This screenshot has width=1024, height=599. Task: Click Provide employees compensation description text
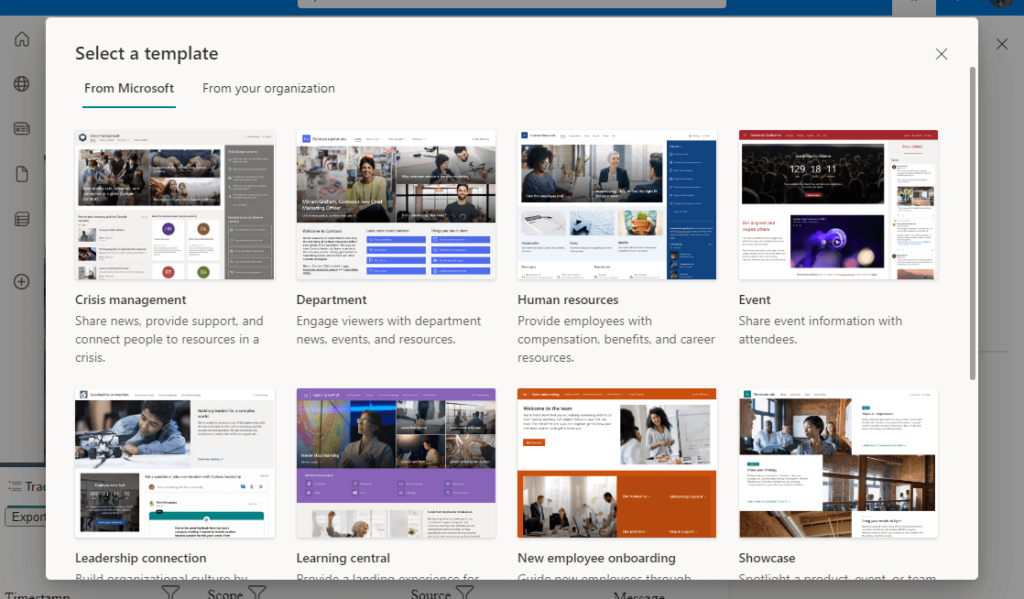point(616,339)
